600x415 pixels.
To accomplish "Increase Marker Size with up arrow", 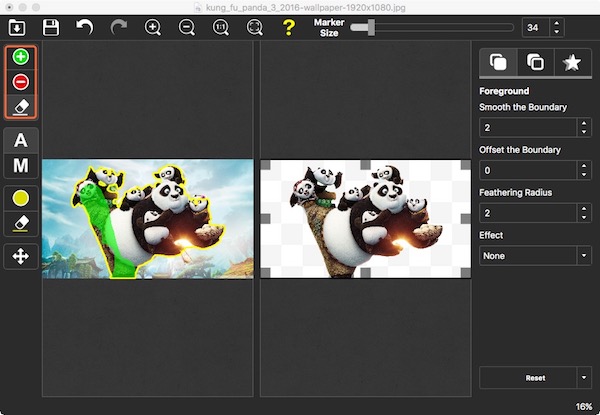I will [x=557, y=23].
